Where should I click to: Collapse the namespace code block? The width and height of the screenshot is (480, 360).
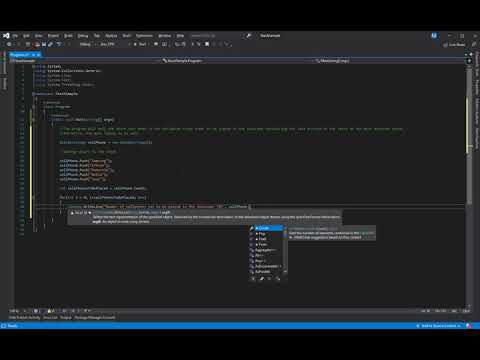pyautogui.click(x=34, y=94)
